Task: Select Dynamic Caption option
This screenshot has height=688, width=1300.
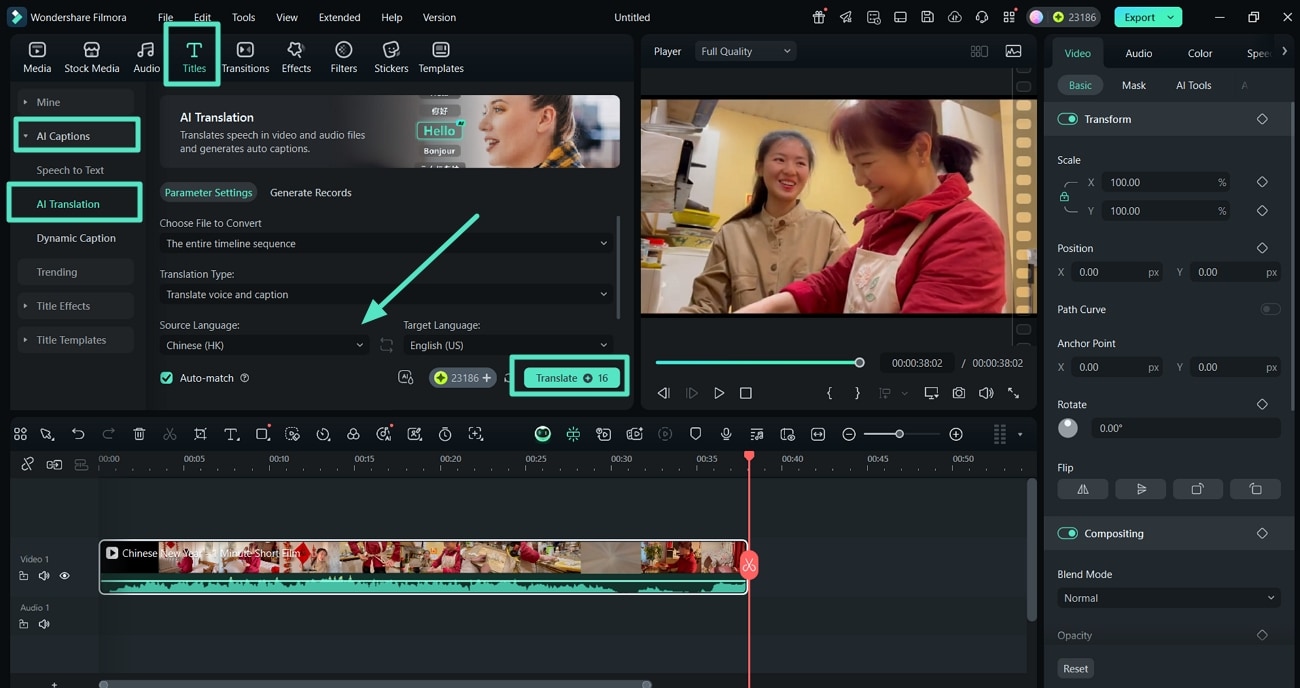Action: (x=76, y=238)
